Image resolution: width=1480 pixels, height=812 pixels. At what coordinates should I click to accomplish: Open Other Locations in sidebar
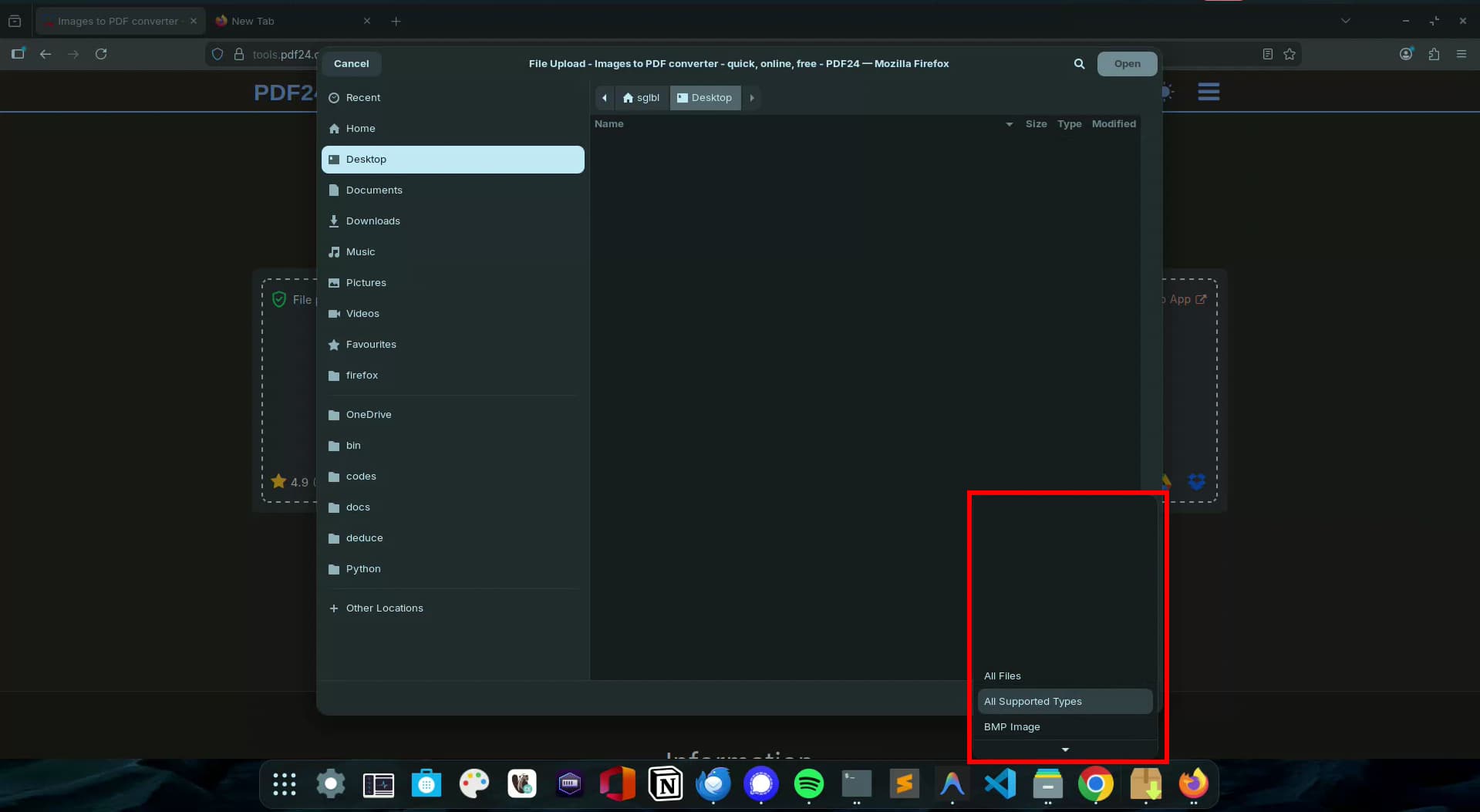[384, 608]
